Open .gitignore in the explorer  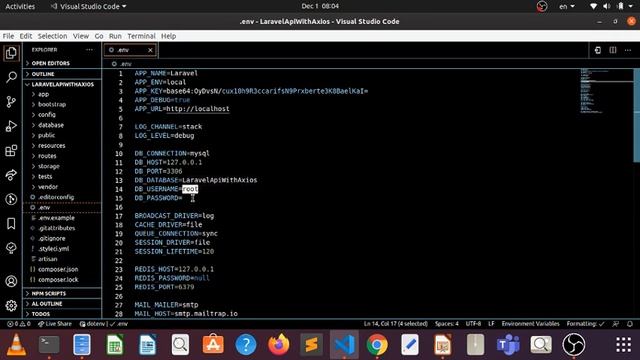[x=62, y=238]
